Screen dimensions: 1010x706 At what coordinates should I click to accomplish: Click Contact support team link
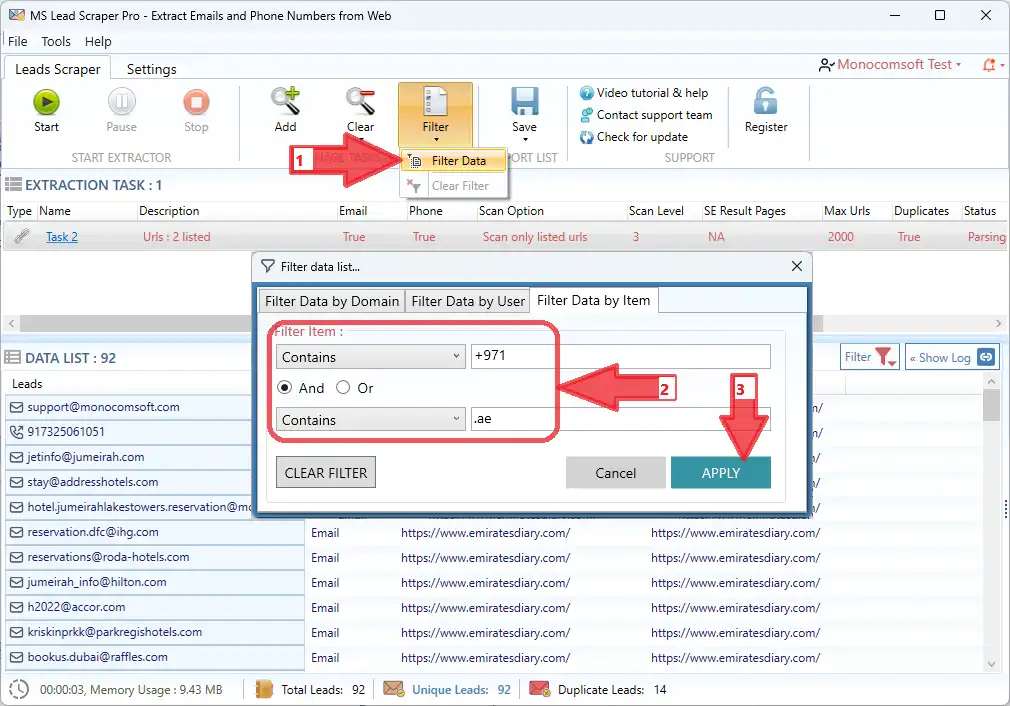pos(646,115)
